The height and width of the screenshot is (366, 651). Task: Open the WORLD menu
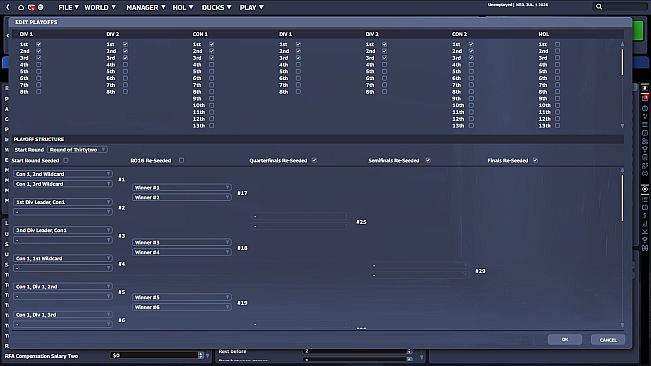click(x=100, y=7)
